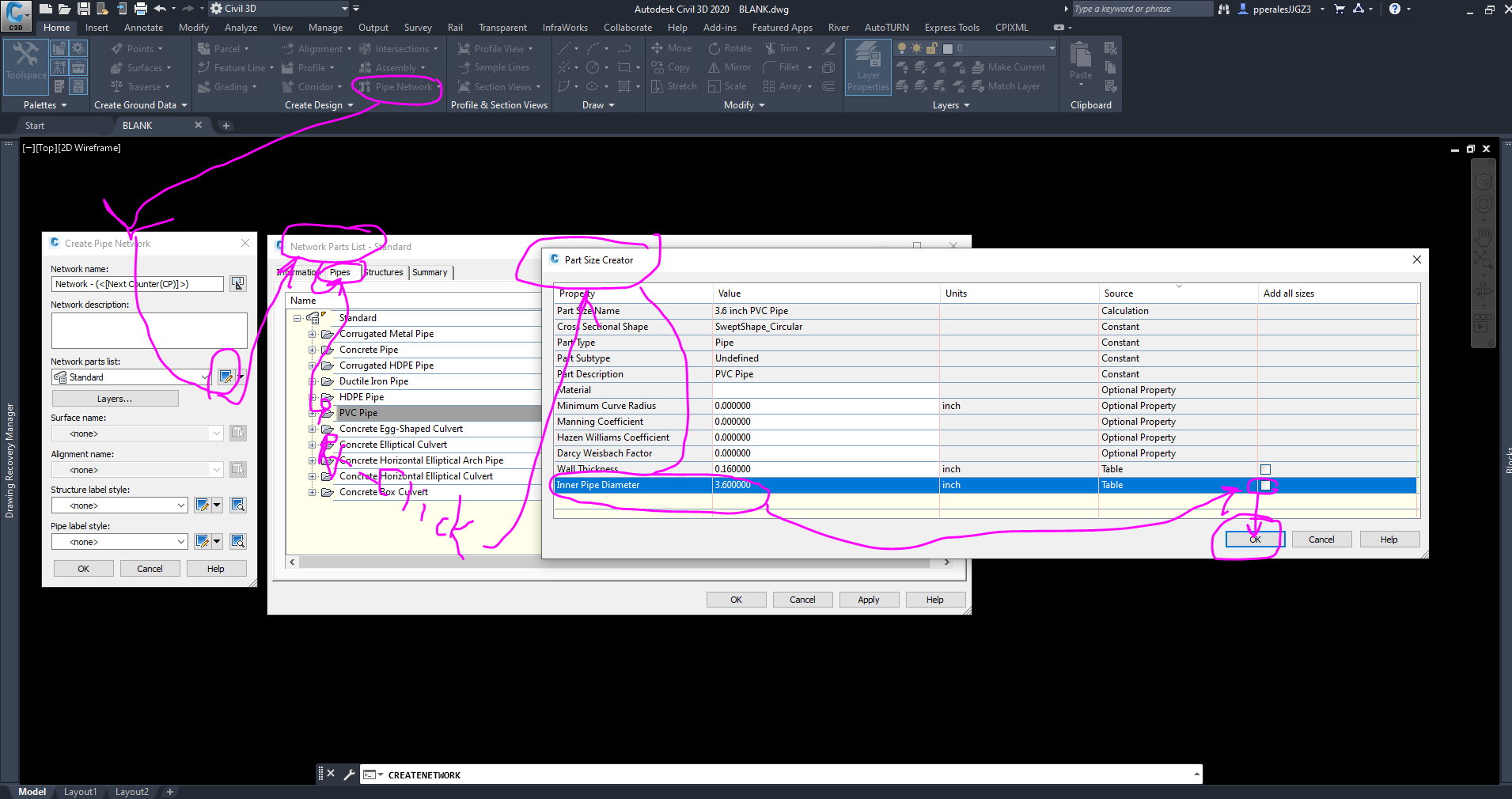
Task: Select the Rotate tool
Action: click(x=729, y=48)
